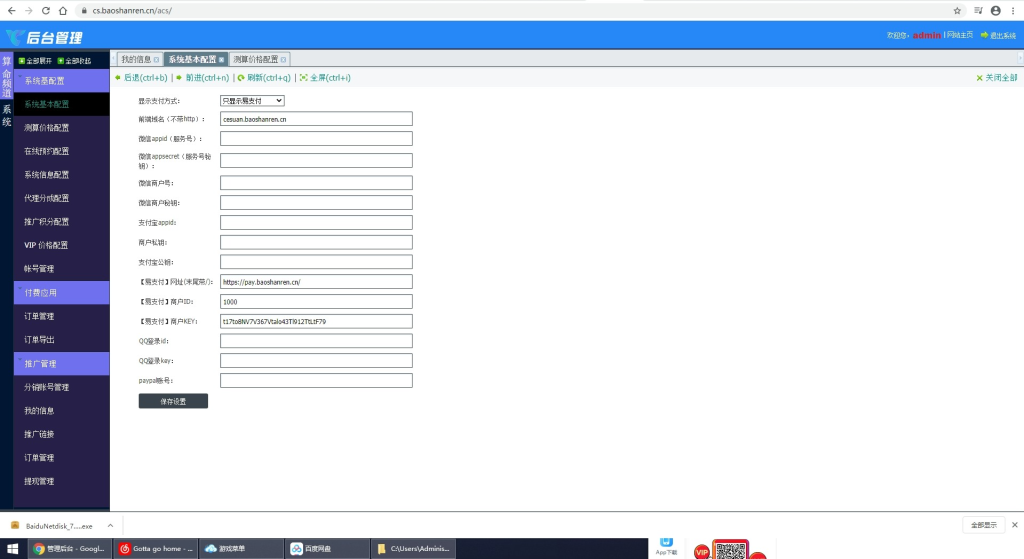Focus the 前端域名 input field
Screen dimensions: 1024x559
point(316,119)
